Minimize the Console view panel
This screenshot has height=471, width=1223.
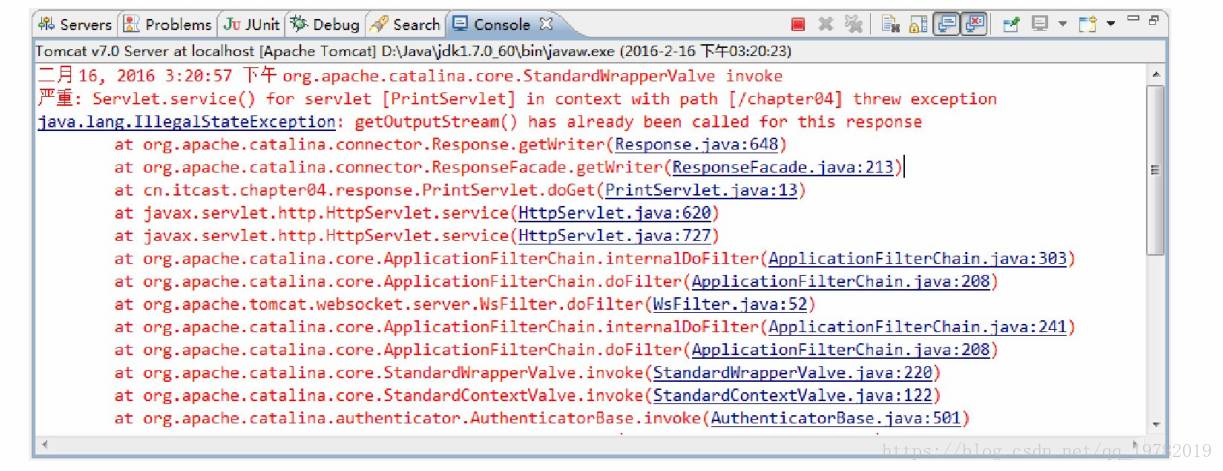coord(1133,18)
